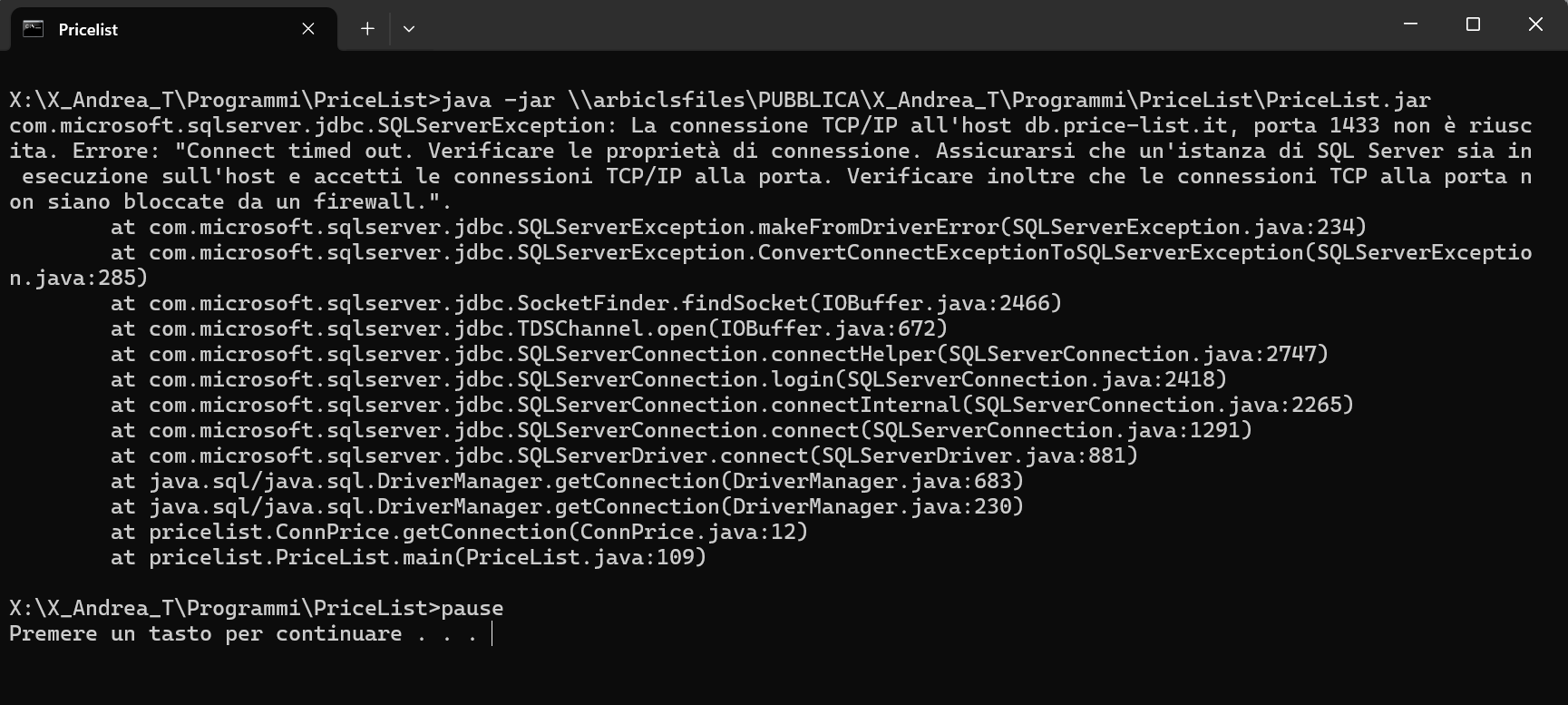Viewport: 1568px width, 705px height.
Task: Expand the new tab profile dropdown chevron
Action: tap(409, 29)
